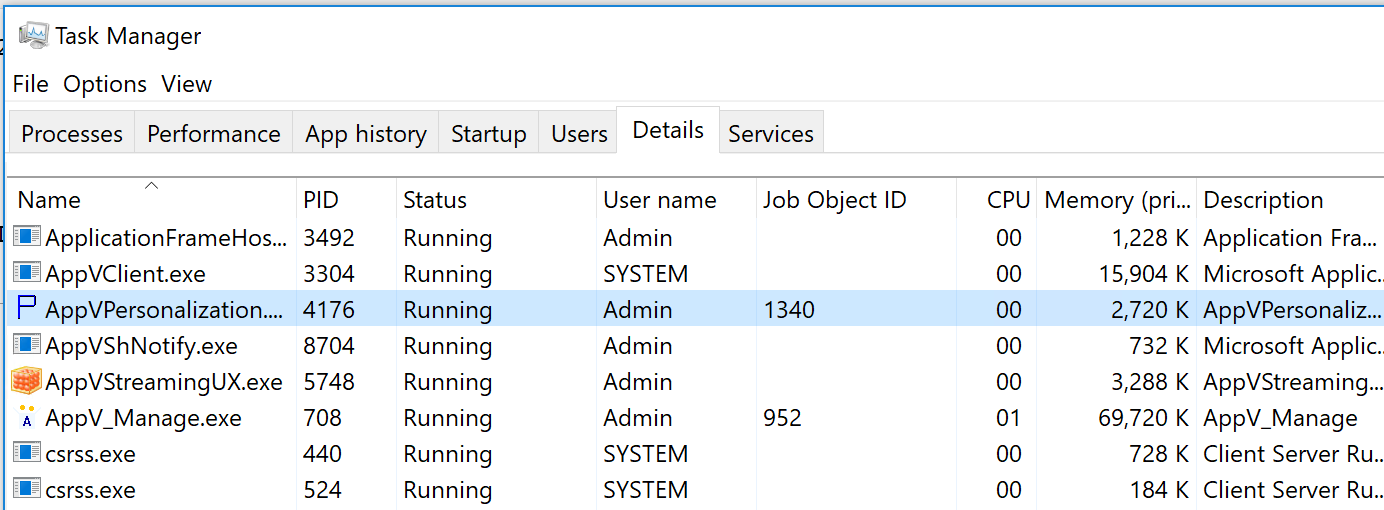Select the ApplicationFrameHost process icon
This screenshot has height=510, width=1384.
[x=27, y=237]
